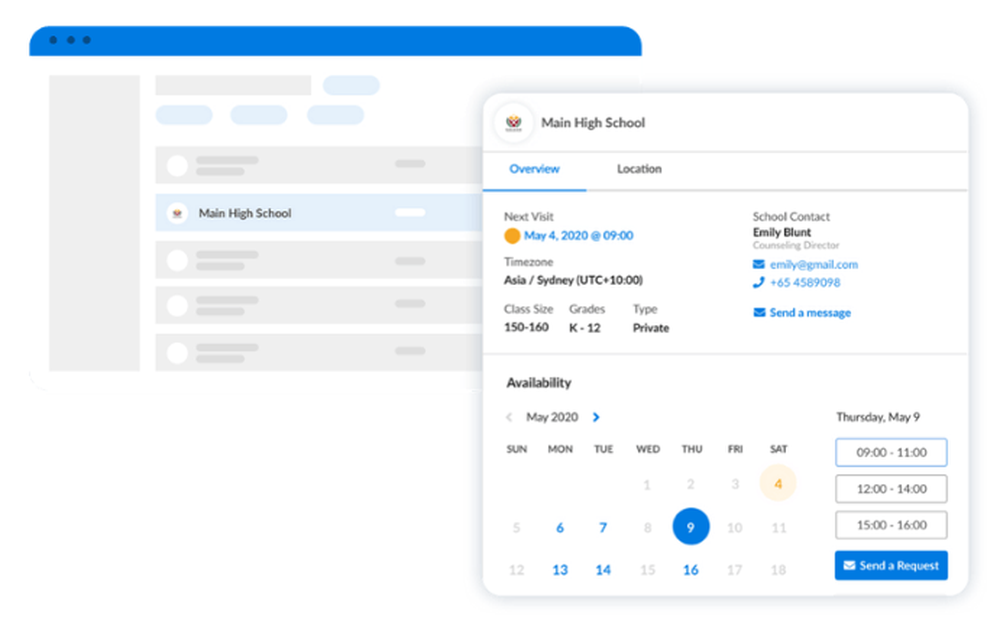
Task: Click the envelope icon next to emily@gmail.com
Action: (758, 264)
